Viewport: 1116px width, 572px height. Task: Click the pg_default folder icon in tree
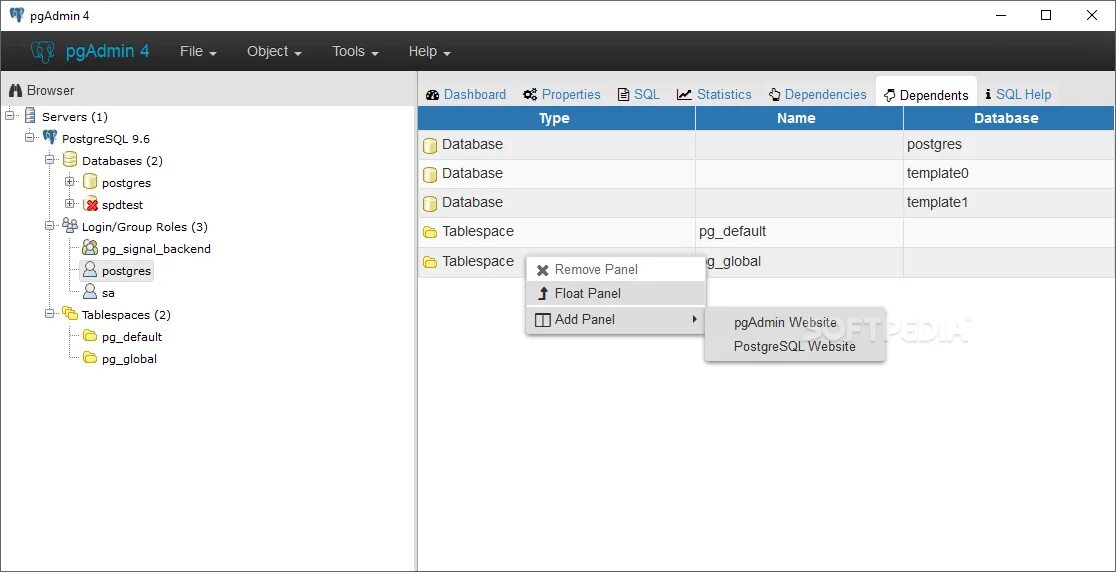(90, 336)
